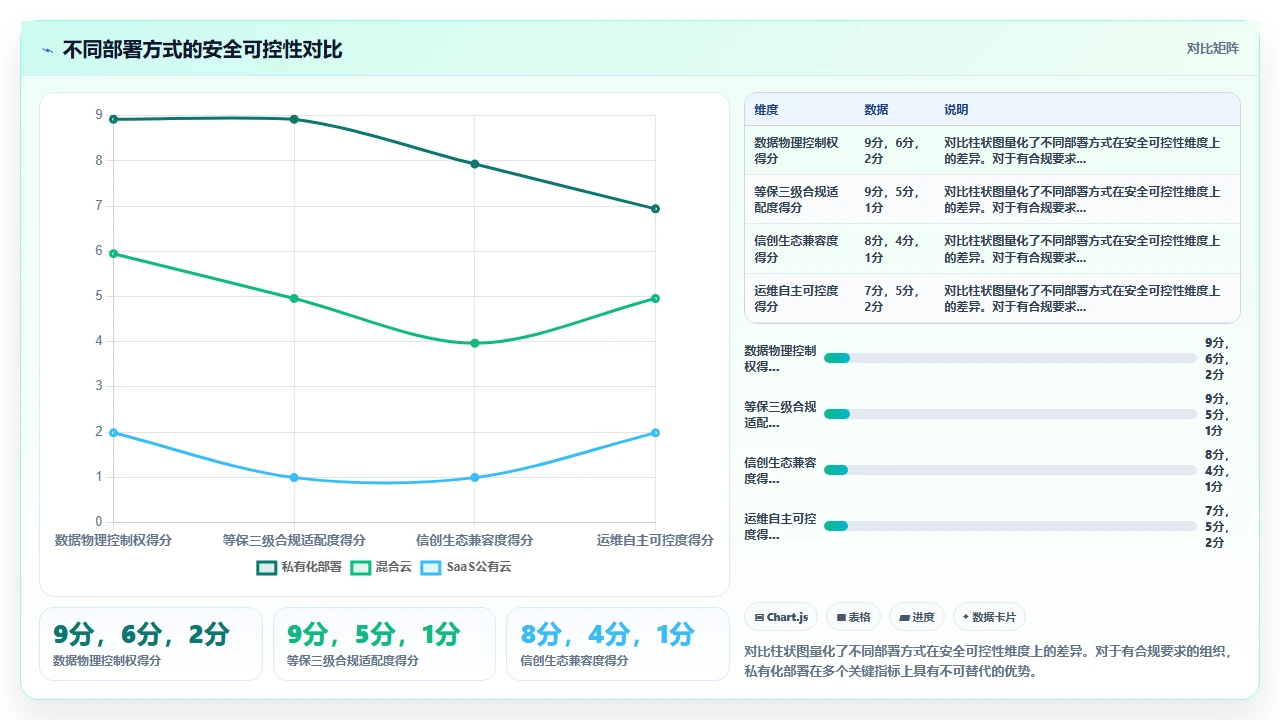The image size is (1280, 720).
Task: Toggle the SaaS公有云 legend series
Action: tap(465, 567)
